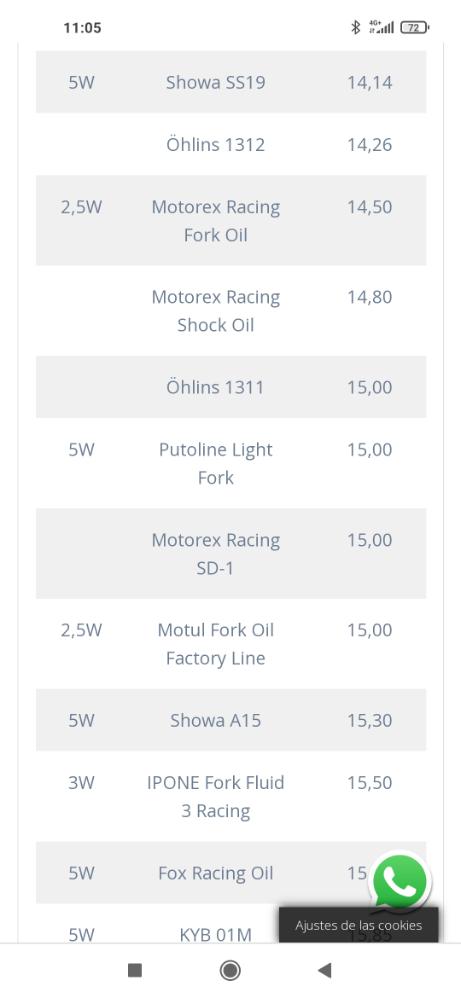The image size is (461, 998).
Task: Open the WhatsApp chat bubble icon
Action: click(x=400, y=883)
